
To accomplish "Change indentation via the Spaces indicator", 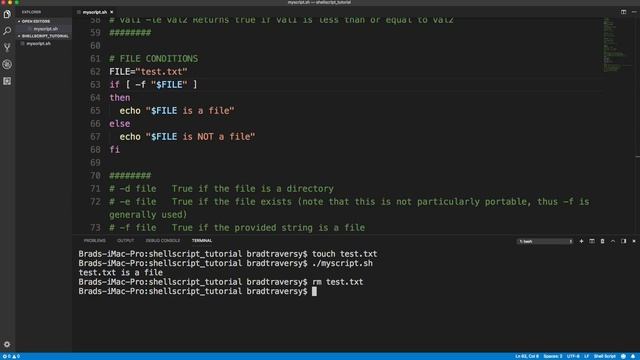I will [x=553, y=356].
